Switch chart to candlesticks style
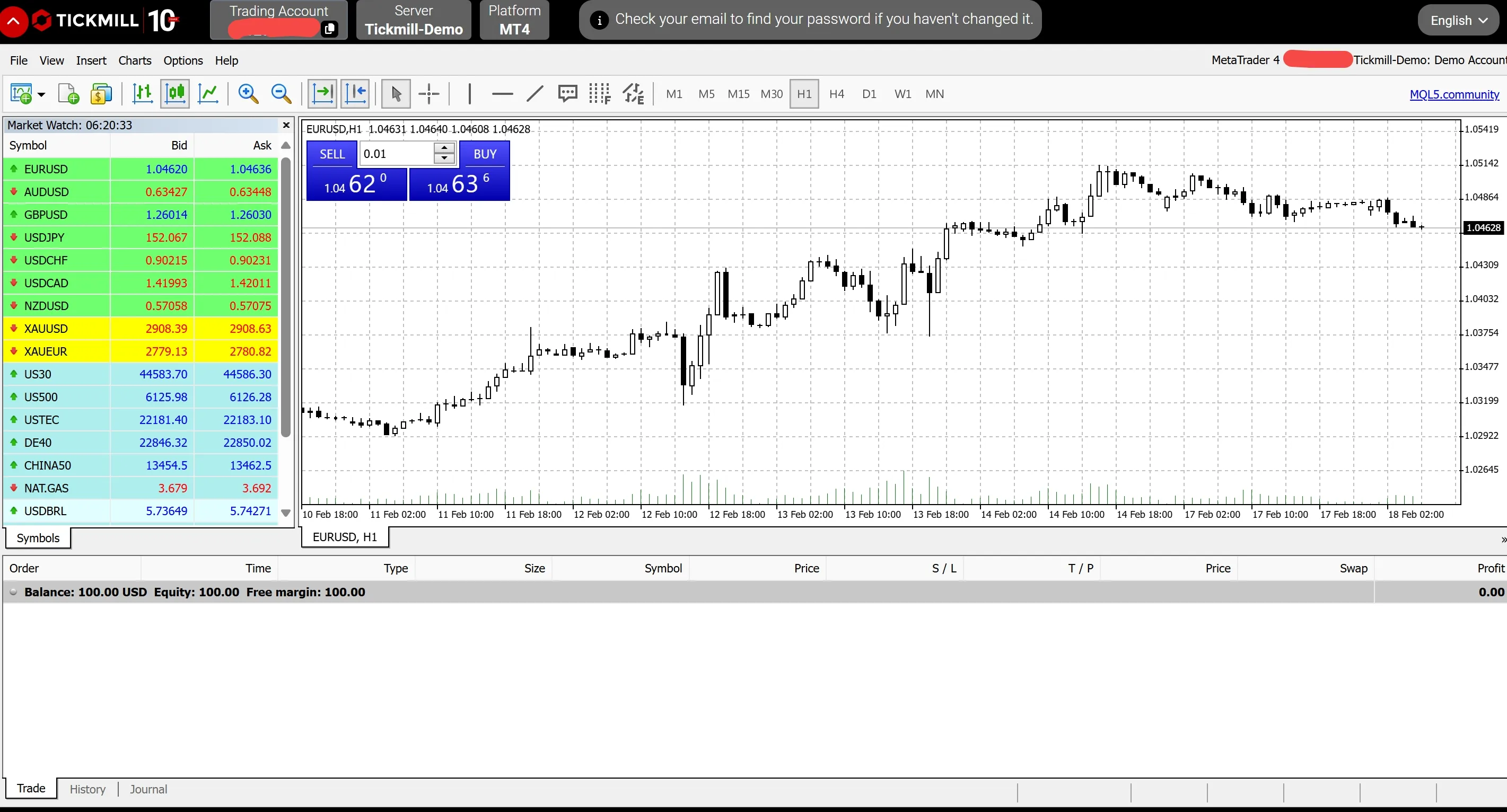 [x=175, y=93]
